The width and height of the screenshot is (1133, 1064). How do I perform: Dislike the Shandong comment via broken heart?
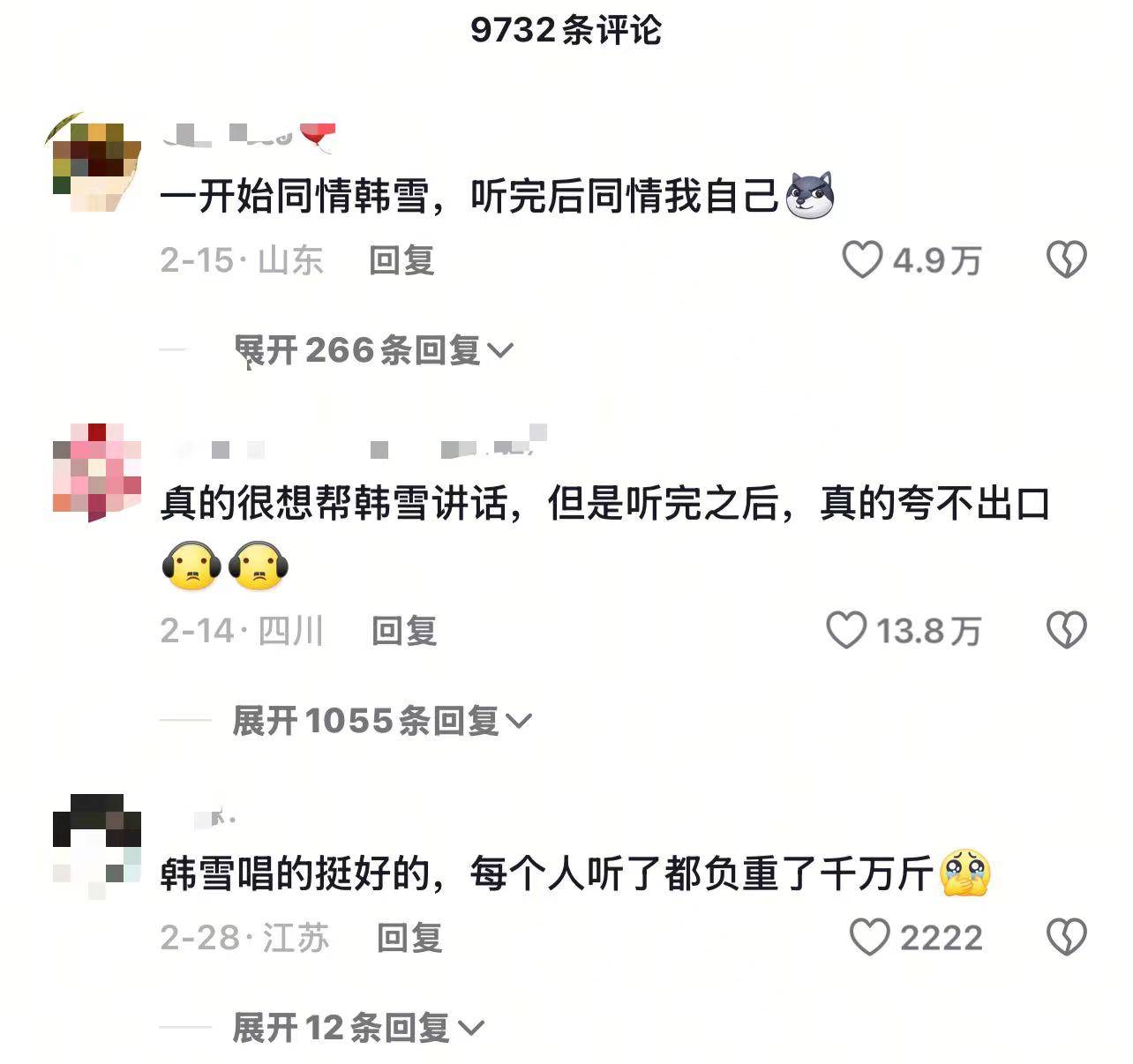coord(1066,260)
